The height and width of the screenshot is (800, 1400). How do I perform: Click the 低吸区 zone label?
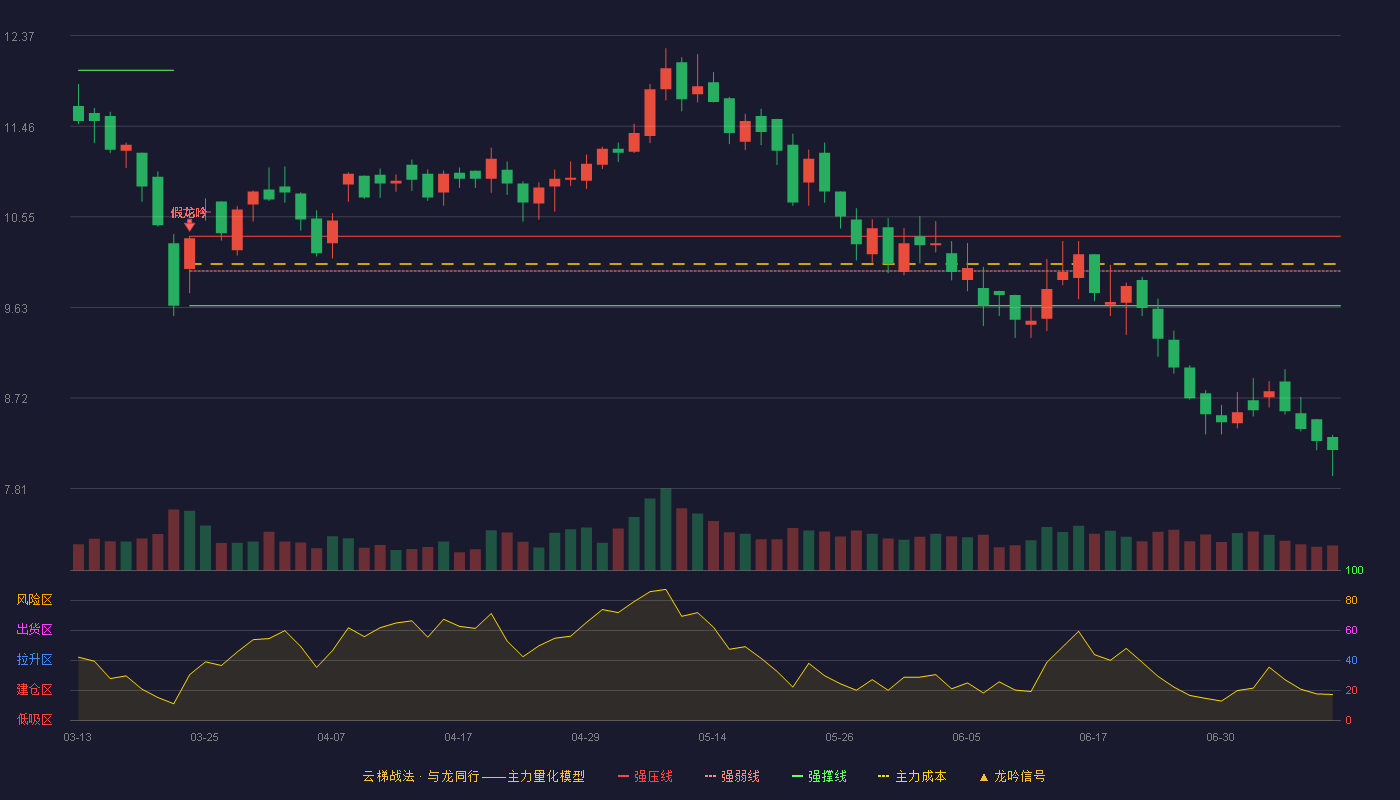pos(34,719)
